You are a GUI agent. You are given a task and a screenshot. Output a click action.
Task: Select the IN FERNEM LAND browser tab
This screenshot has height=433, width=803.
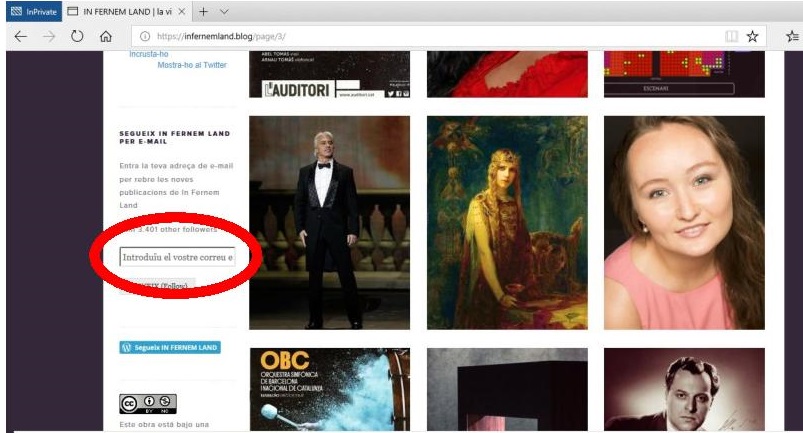pyautogui.click(x=120, y=11)
